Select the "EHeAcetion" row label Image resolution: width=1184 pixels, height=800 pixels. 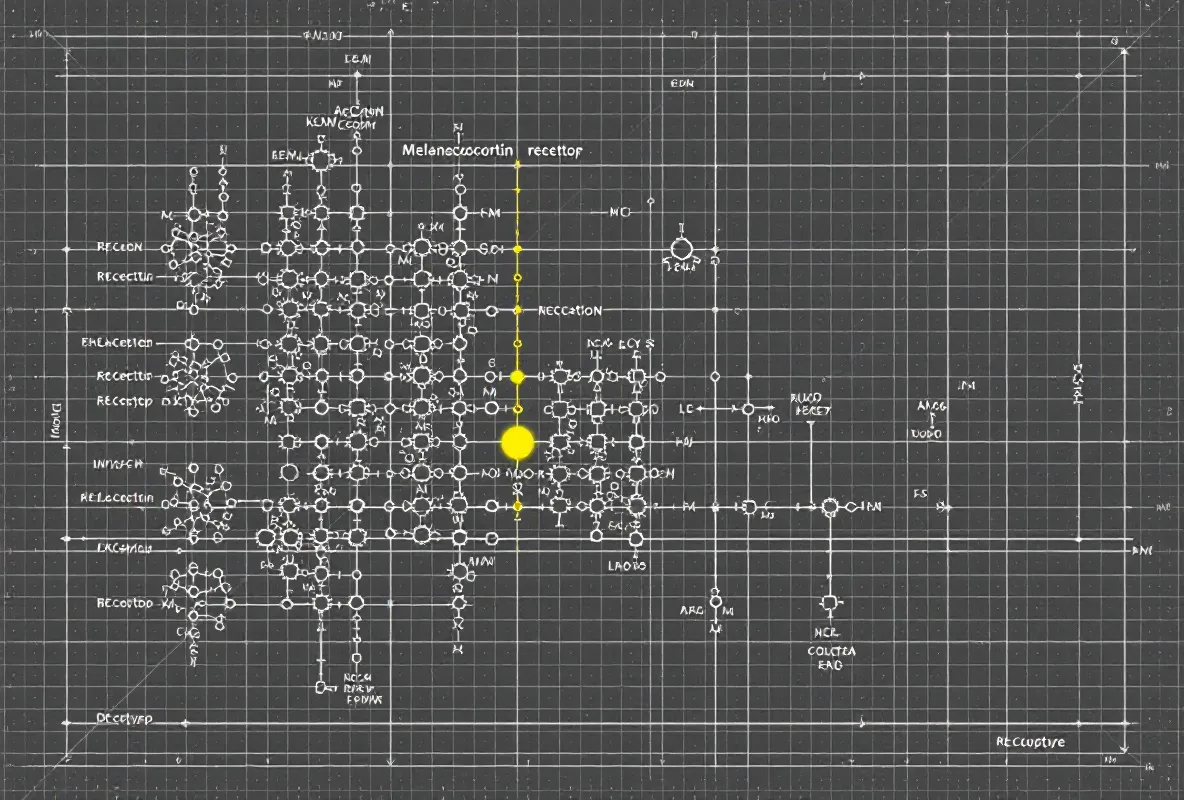coord(117,342)
